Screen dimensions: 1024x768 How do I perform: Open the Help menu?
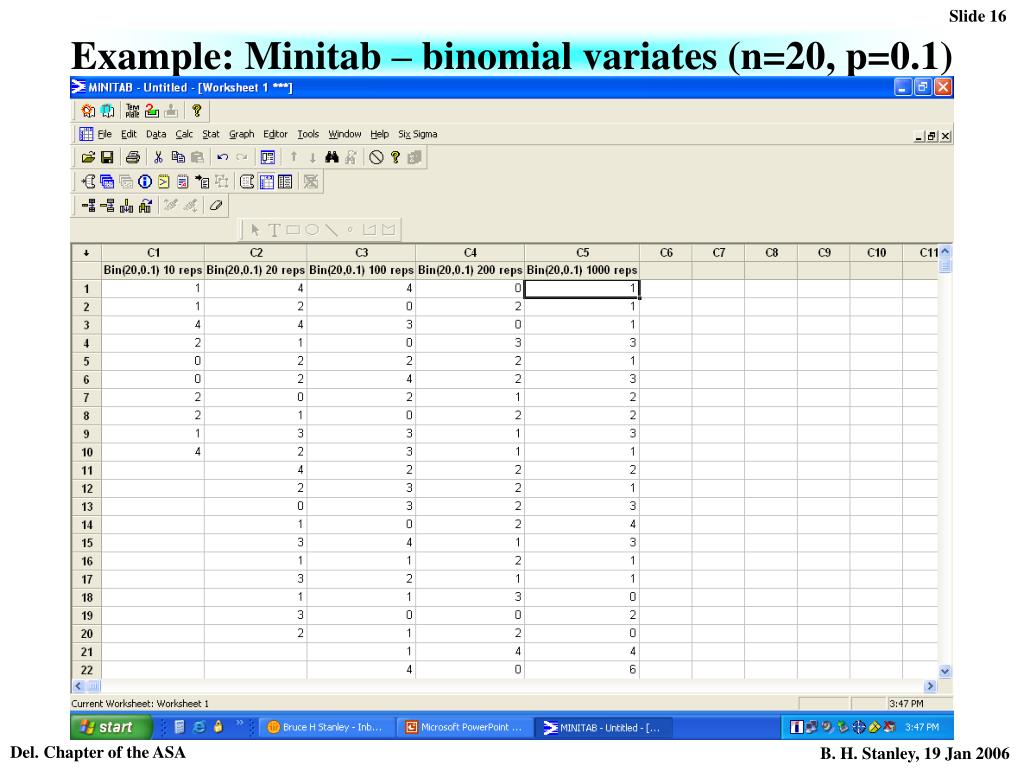click(x=379, y=134)
